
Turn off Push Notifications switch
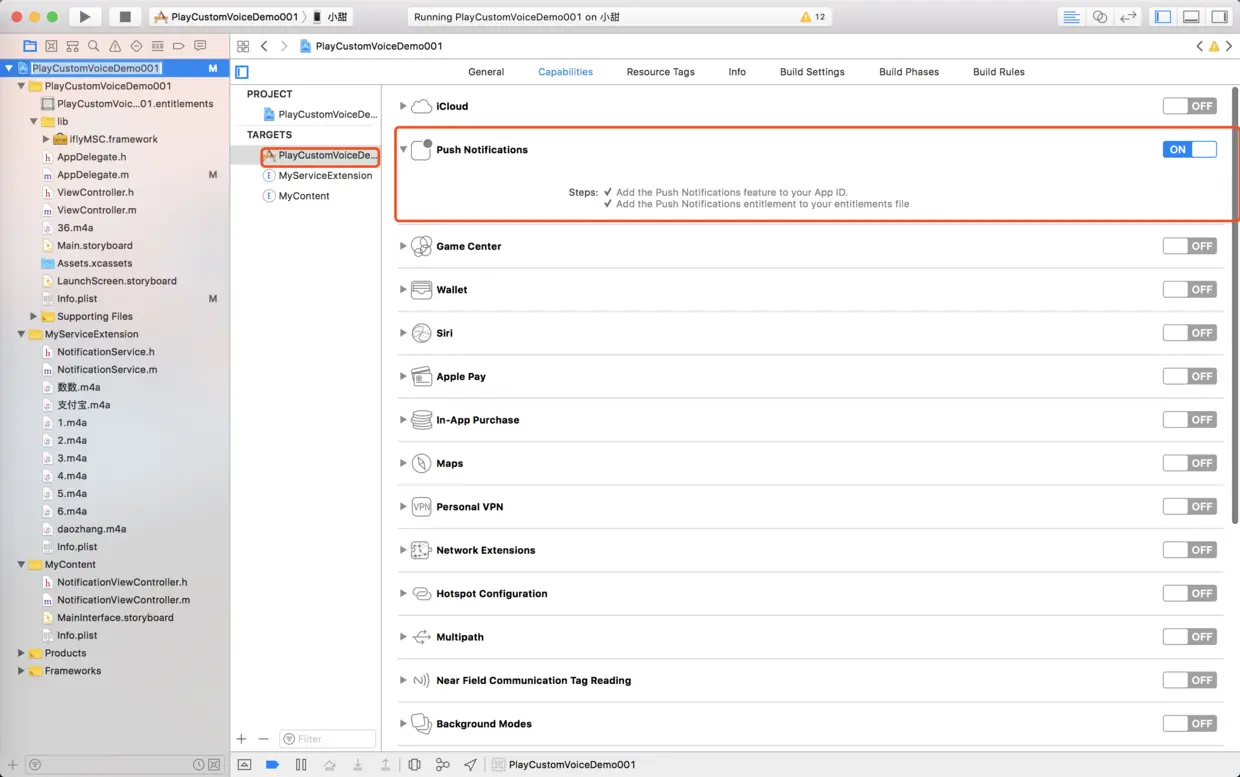[1189, 149]
